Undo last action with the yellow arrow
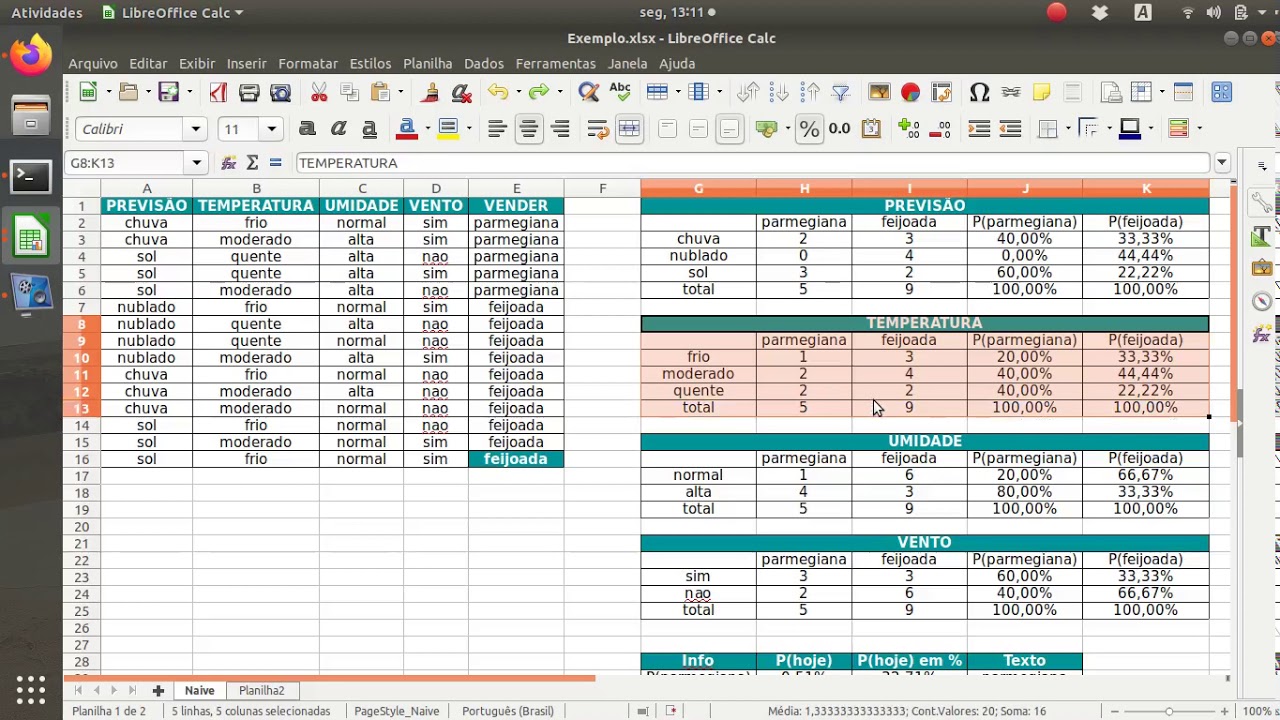This screenshot has width=1280, height=720. [x=497, y=92]
